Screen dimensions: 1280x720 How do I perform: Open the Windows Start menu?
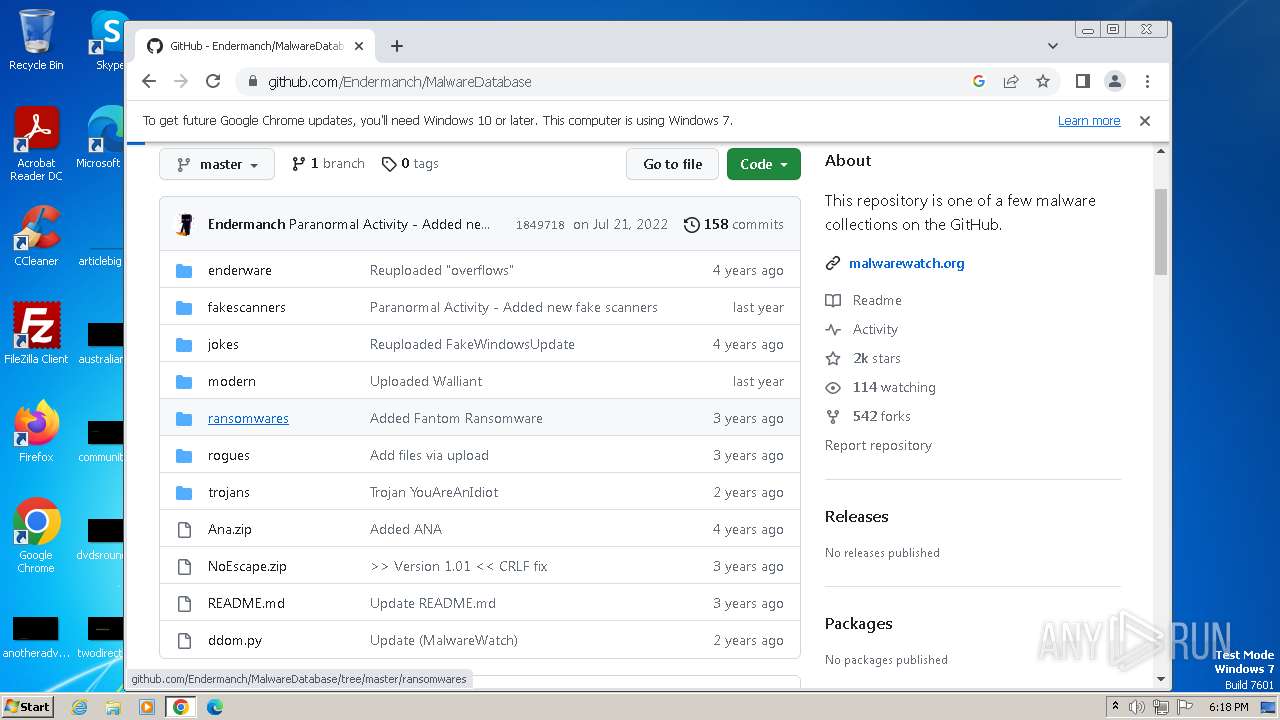coord(28,707)
